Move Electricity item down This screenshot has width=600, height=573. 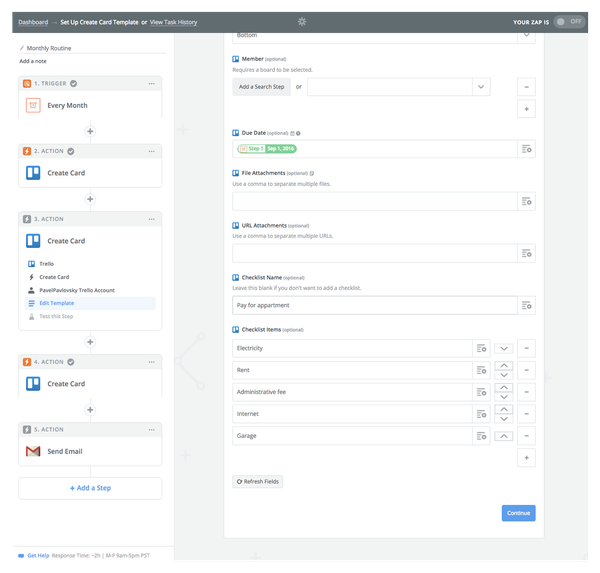[504, 348]
